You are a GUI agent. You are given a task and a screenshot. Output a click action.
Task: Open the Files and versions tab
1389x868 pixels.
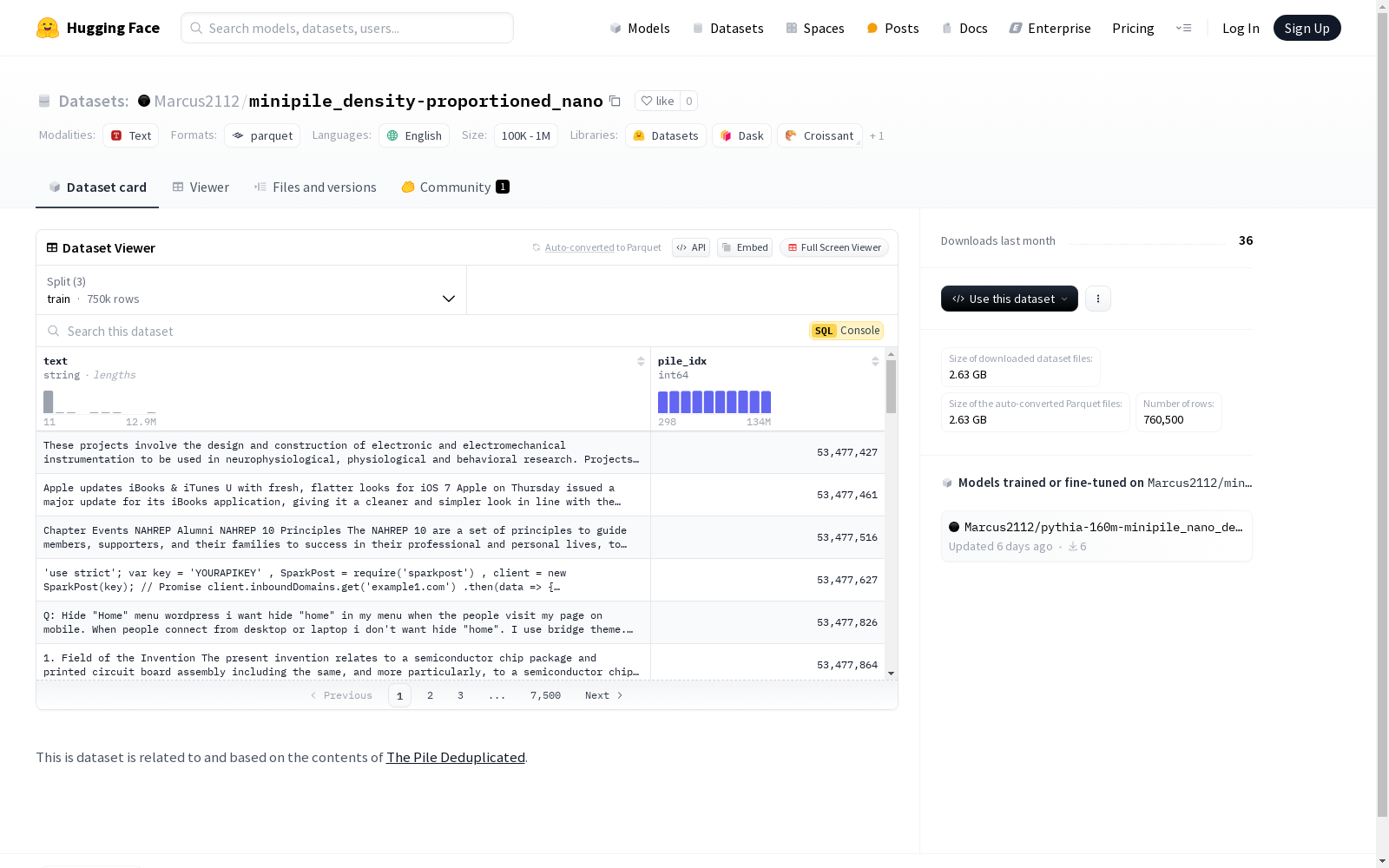(315, 187)
